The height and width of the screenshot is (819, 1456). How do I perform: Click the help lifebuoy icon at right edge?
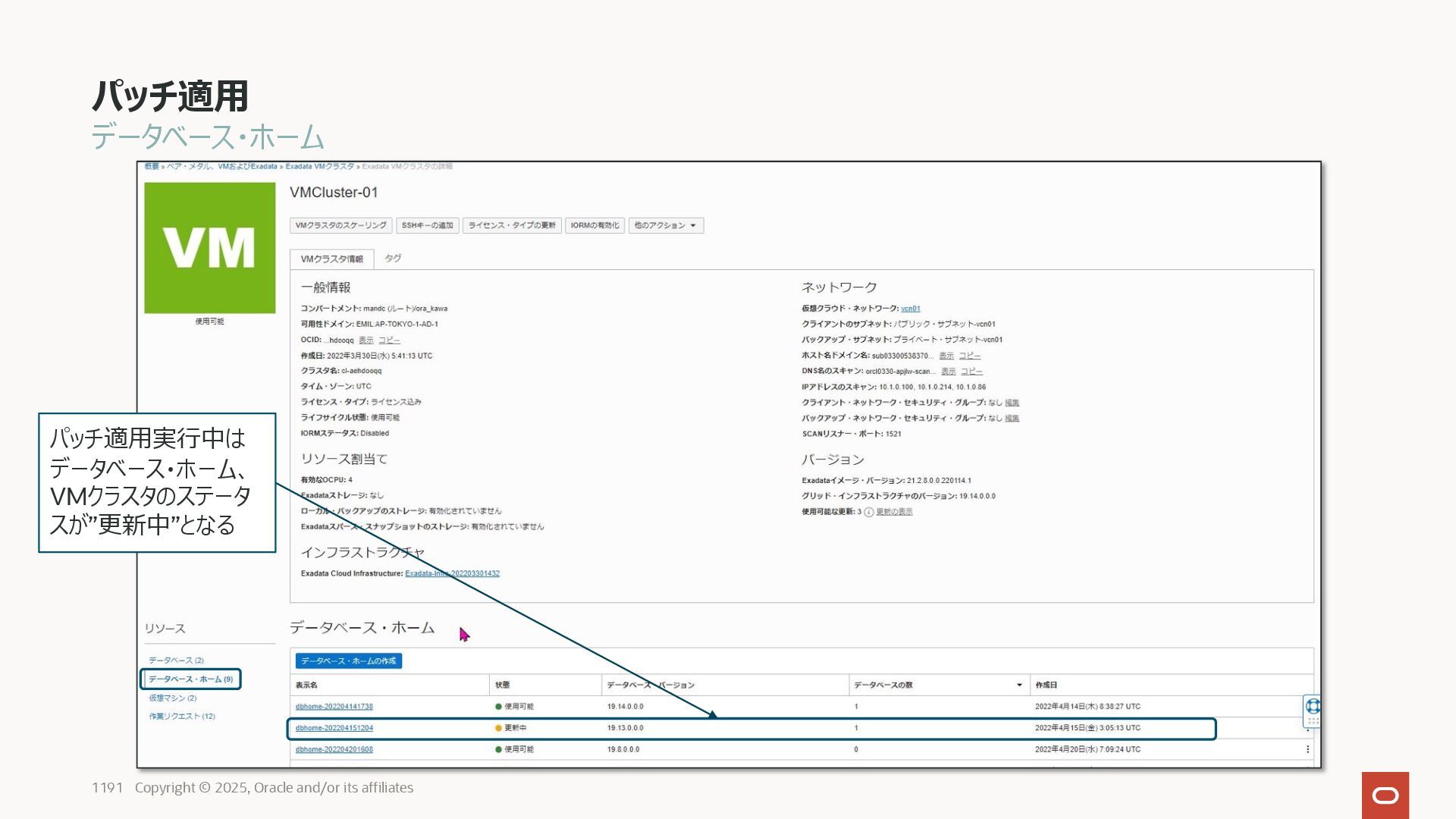click(1313, 706)
